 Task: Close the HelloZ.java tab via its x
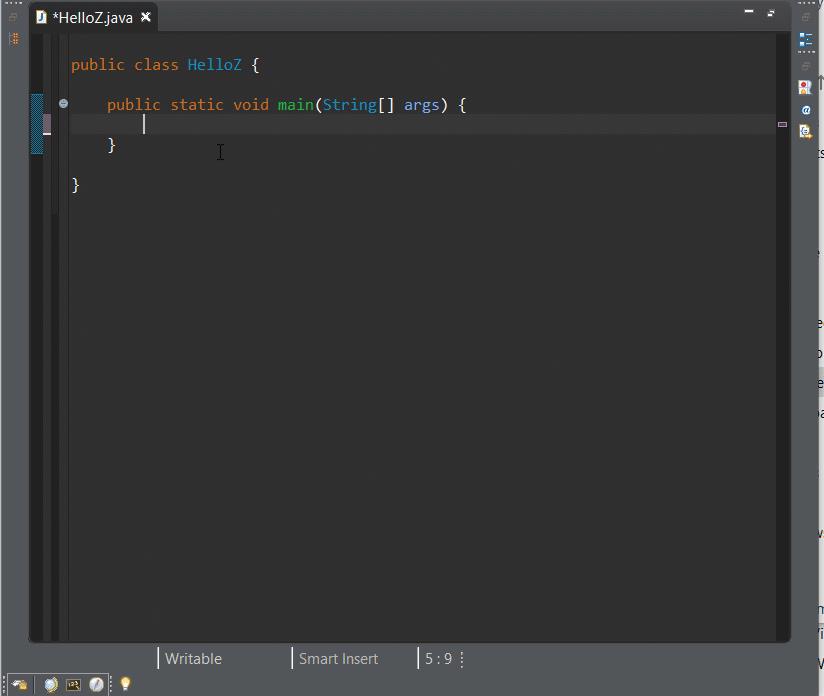[145, 16]
